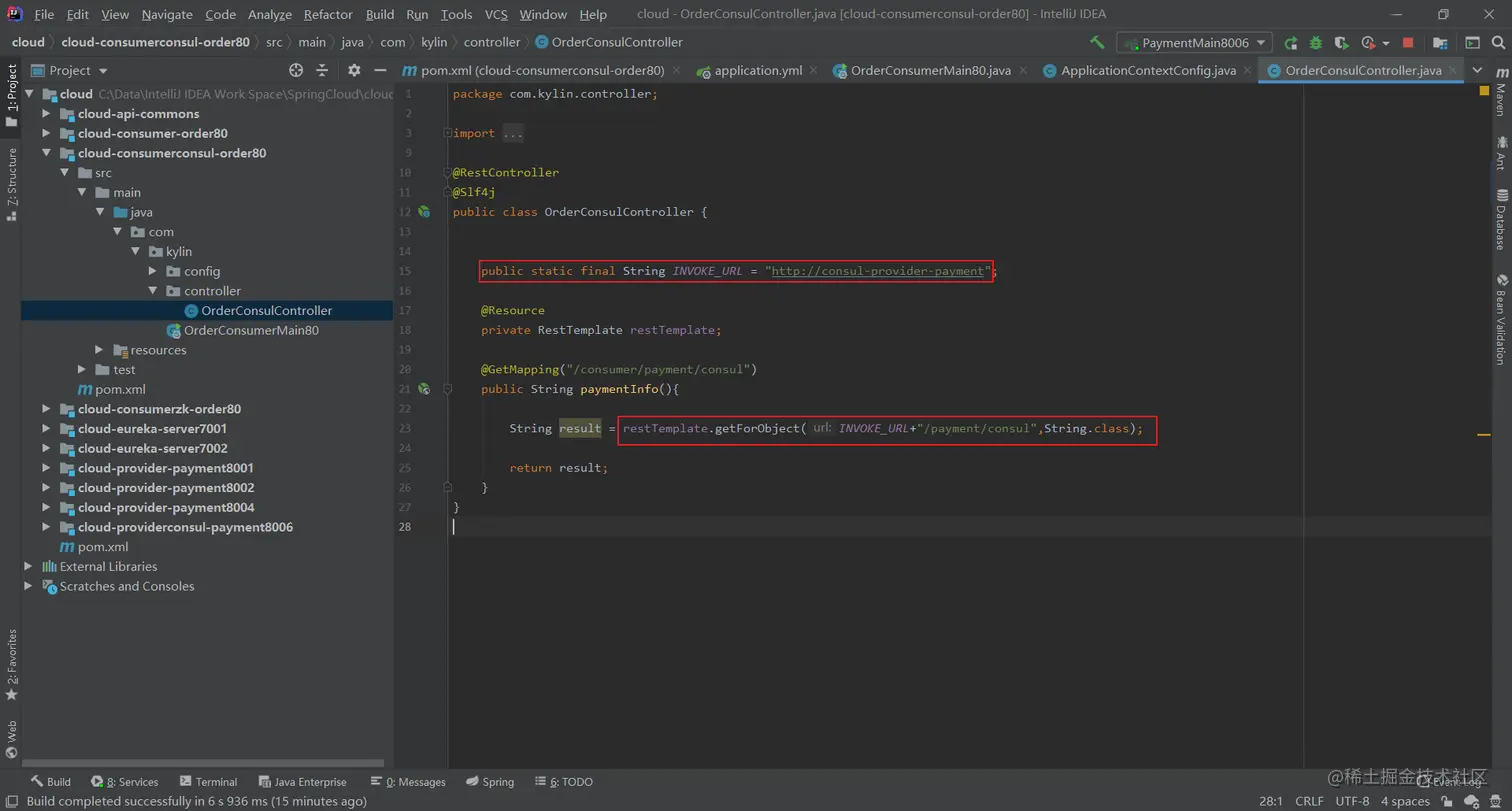Expand the cloud-api-commons module
1512x811 pixels.
[x=46, y=114]
